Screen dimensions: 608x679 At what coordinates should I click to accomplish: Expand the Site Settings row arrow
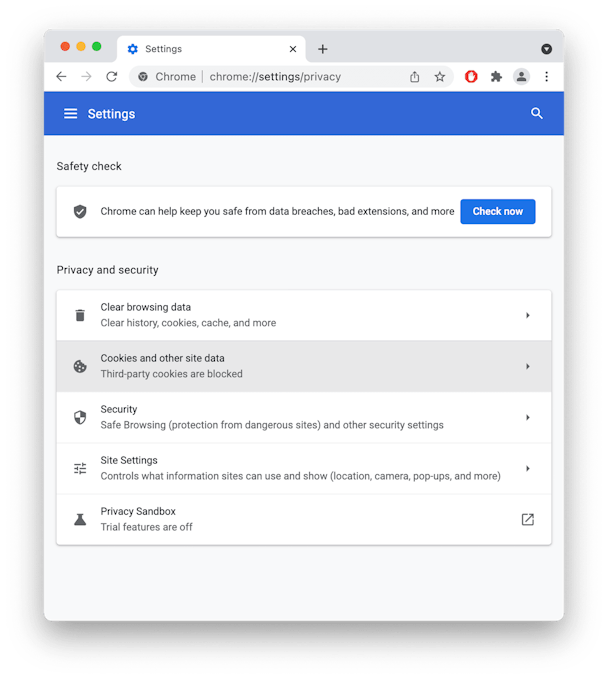tap(527, 469)
